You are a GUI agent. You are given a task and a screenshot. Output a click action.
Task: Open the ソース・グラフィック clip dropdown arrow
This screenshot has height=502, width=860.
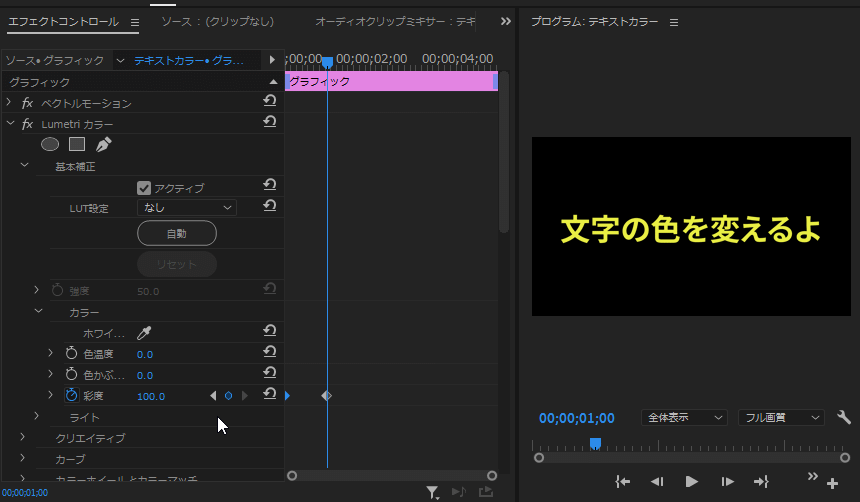(x=121, y=60)
